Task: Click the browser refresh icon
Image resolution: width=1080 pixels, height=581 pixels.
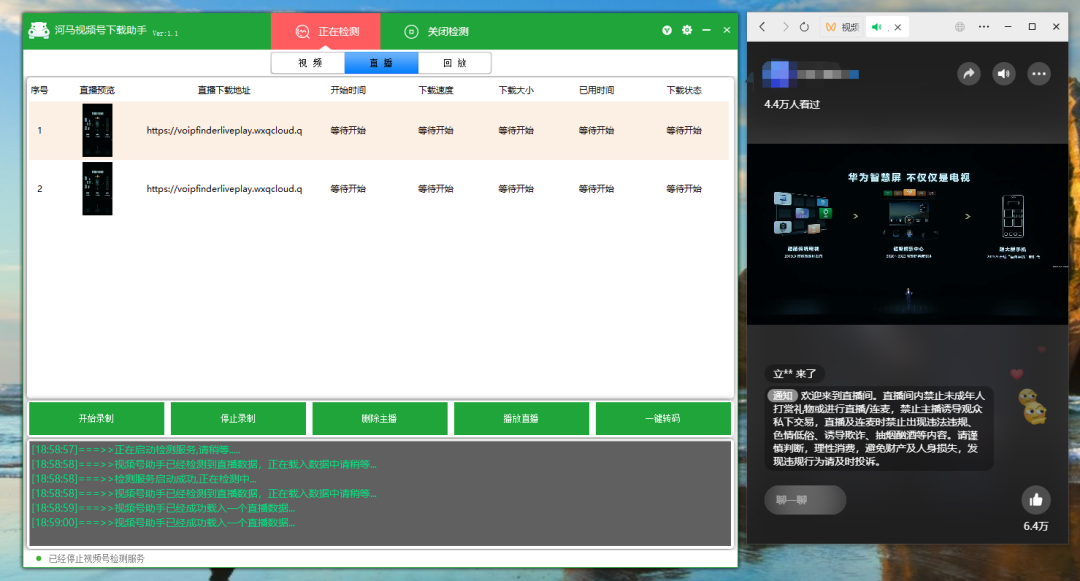Action: tap(805, 27)
